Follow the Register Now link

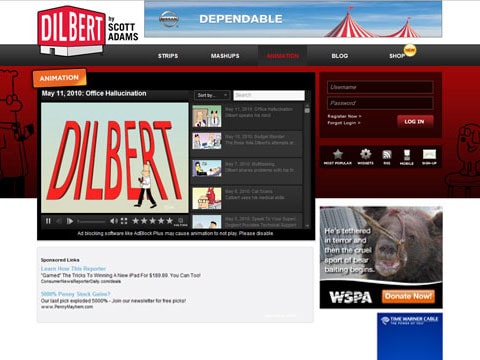click(x=345, y=116)
